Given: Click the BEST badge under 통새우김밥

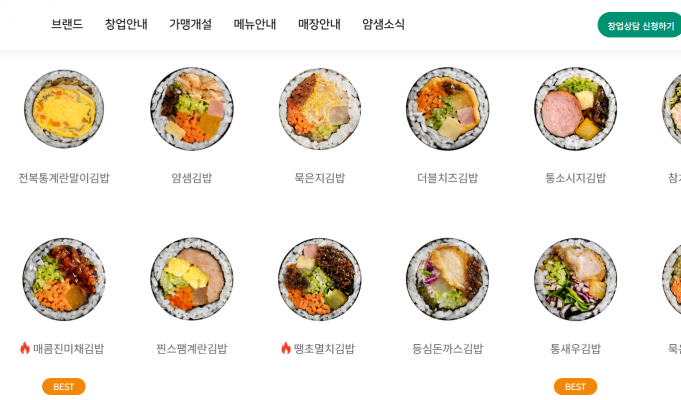Looking at the screenshot, I should click(x=575, y=387).
